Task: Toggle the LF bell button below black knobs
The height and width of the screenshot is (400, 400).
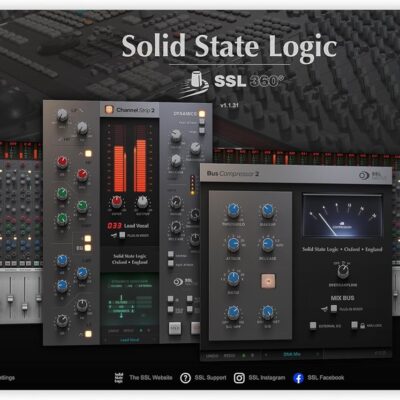Action: 88,334
